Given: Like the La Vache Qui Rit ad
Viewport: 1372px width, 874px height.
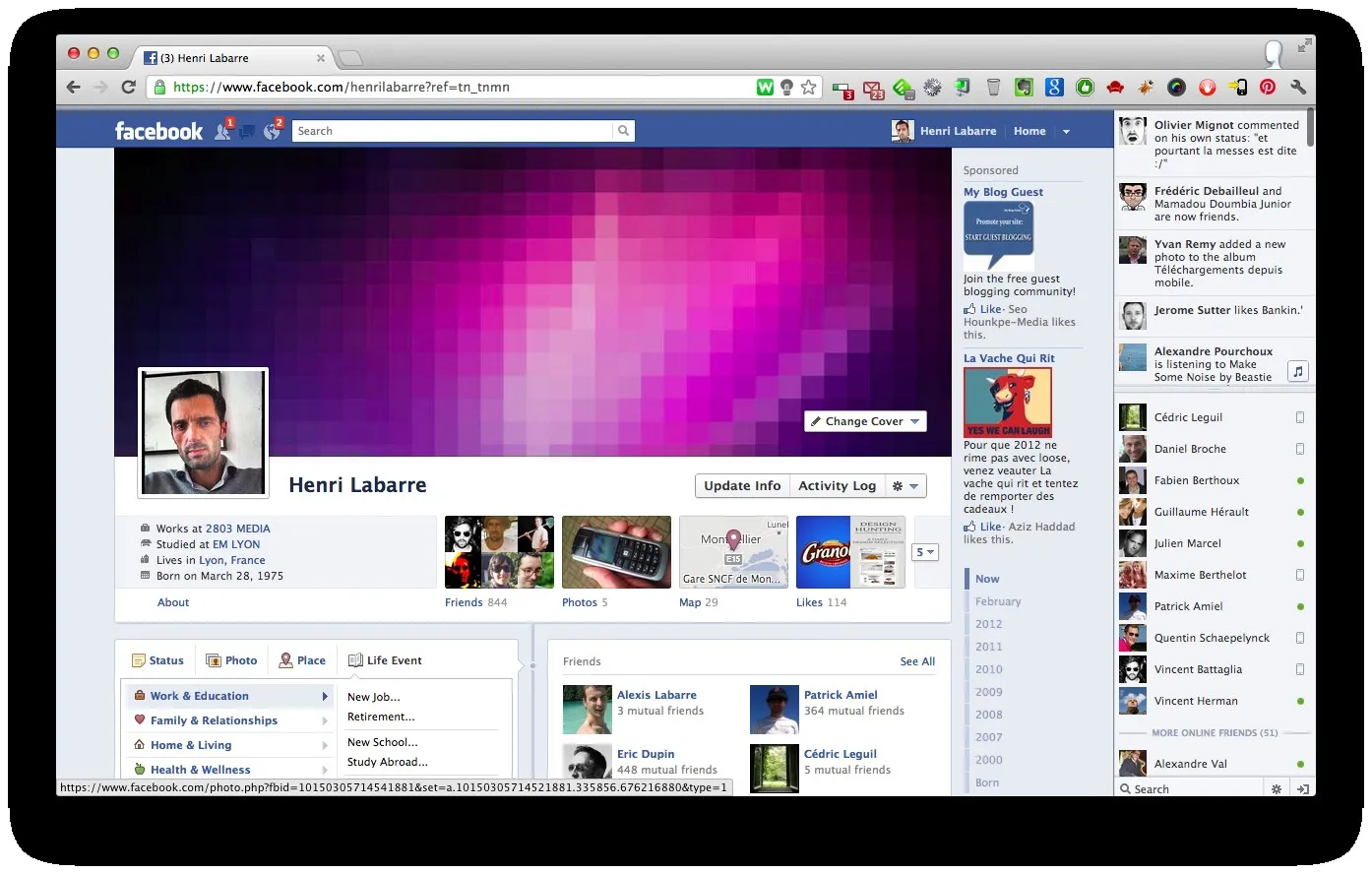Looking at the screenshot, I should pyautogui.click(x=990, y=527).
